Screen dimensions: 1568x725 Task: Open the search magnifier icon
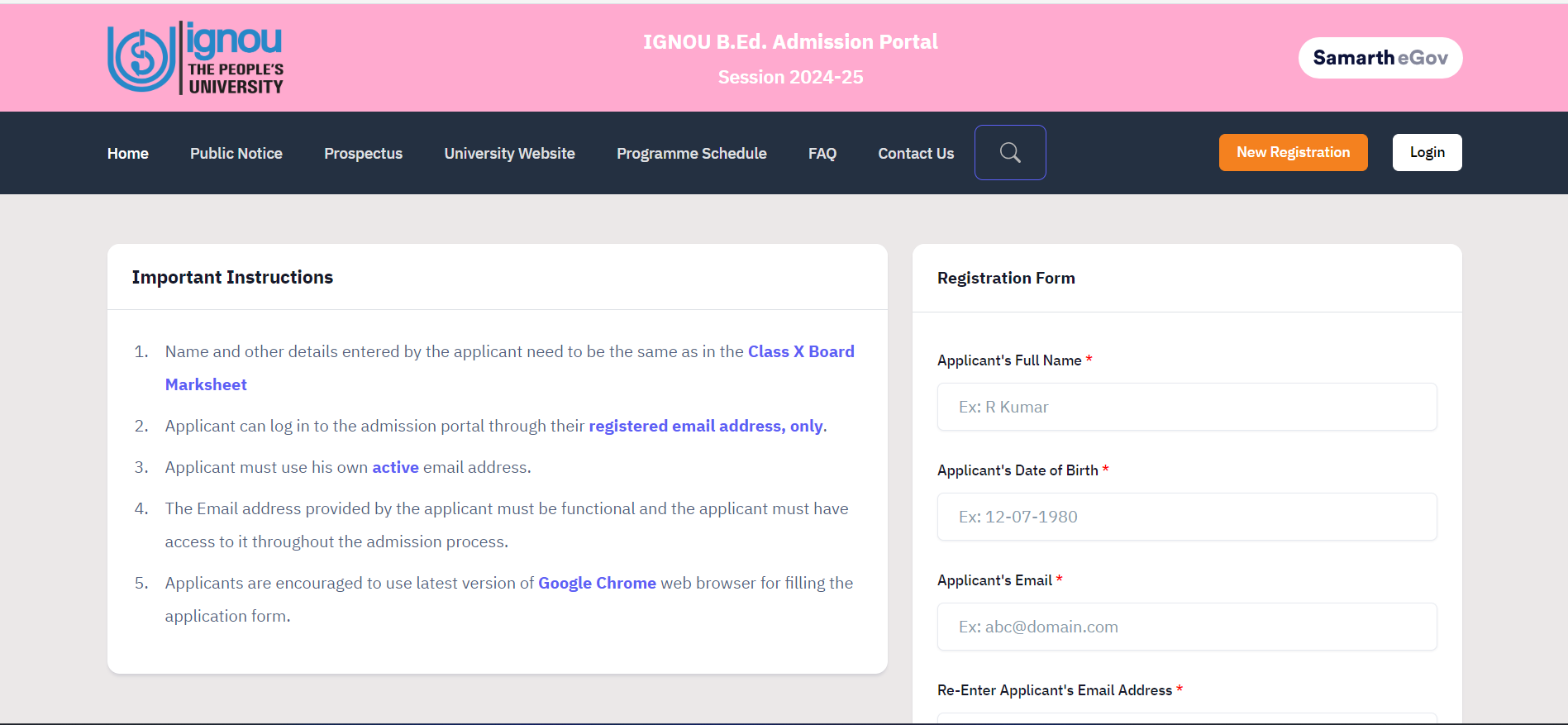tap(1010, 152)
